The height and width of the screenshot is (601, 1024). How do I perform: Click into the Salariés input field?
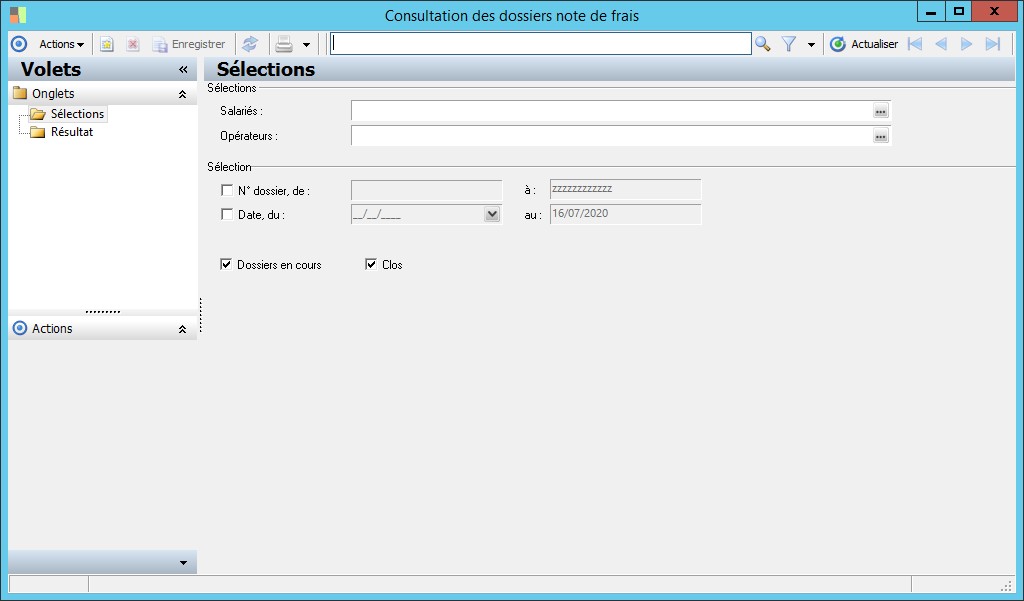tap(611, 110)
